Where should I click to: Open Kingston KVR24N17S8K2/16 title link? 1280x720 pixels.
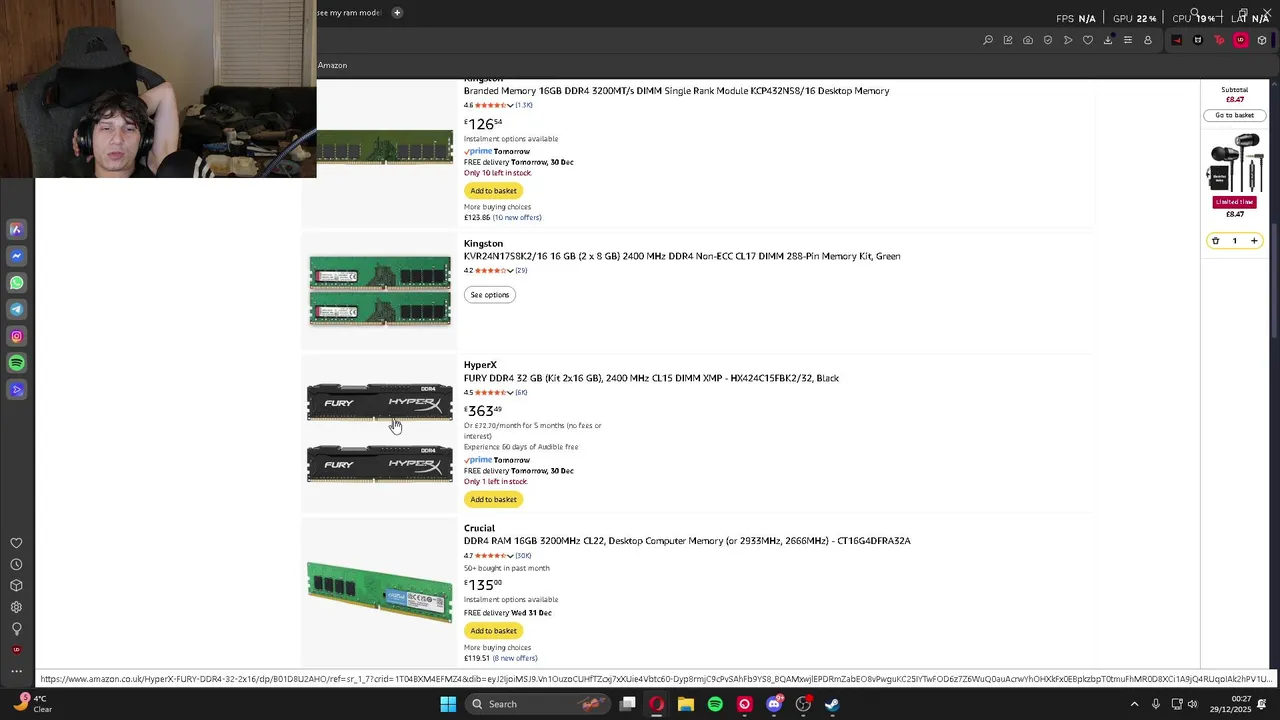pyautogui.click(x=682, y=256)
